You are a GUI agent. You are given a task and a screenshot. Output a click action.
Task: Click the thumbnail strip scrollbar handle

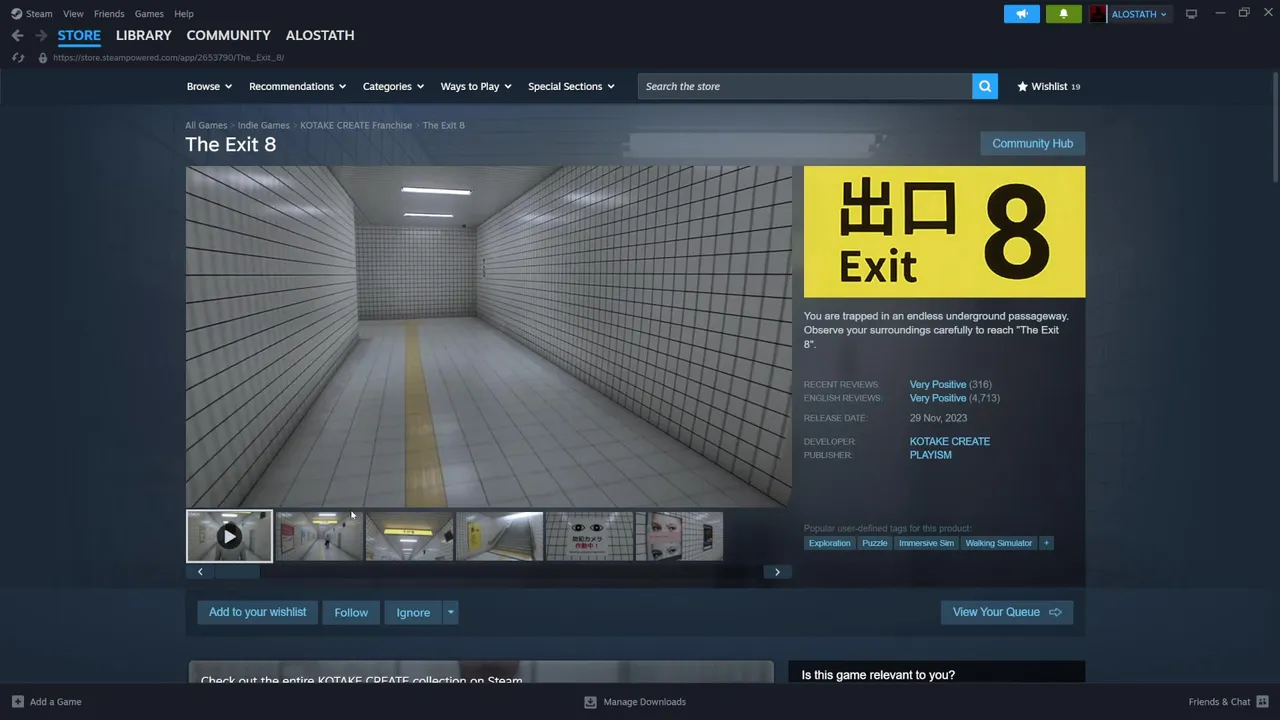(237, 572)
